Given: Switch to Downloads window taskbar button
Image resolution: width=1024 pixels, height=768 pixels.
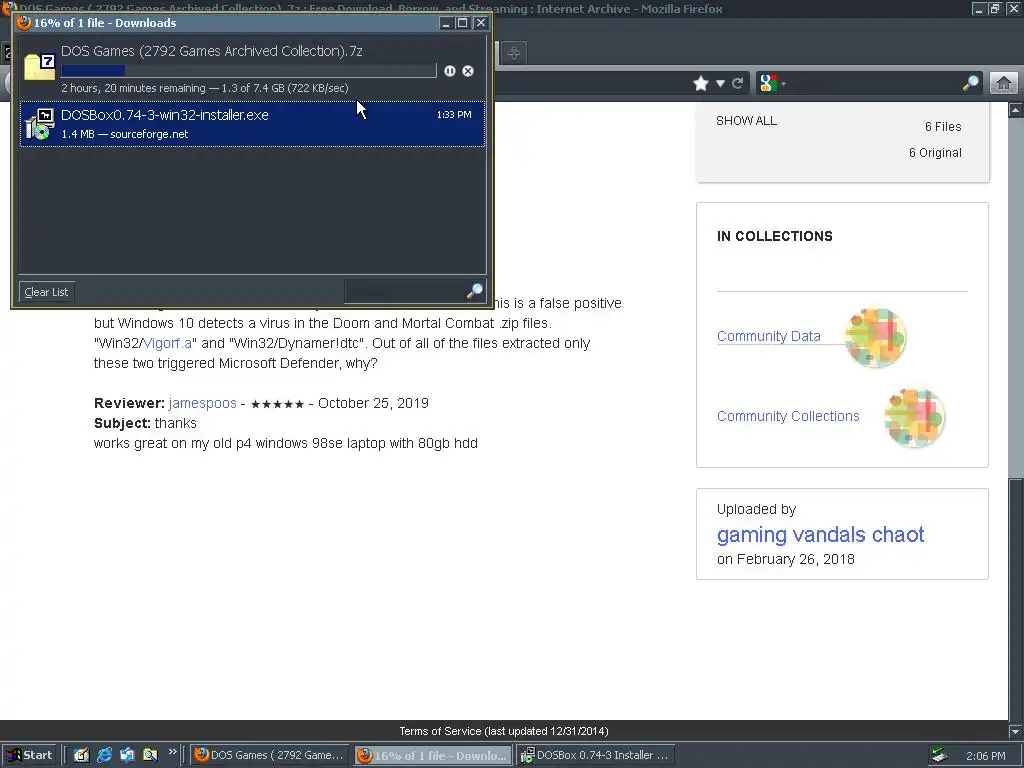Looking at the screenshot, I should pyautogui.click(x=434, y=756).
